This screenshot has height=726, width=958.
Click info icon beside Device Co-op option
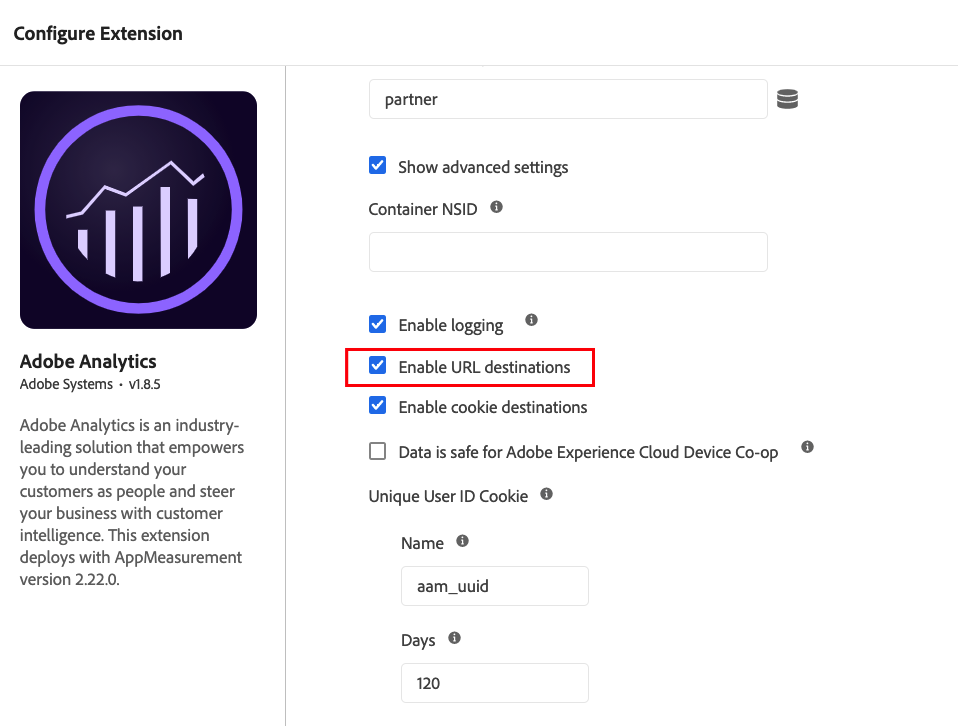pyautogui.click(x=807, y=447)
